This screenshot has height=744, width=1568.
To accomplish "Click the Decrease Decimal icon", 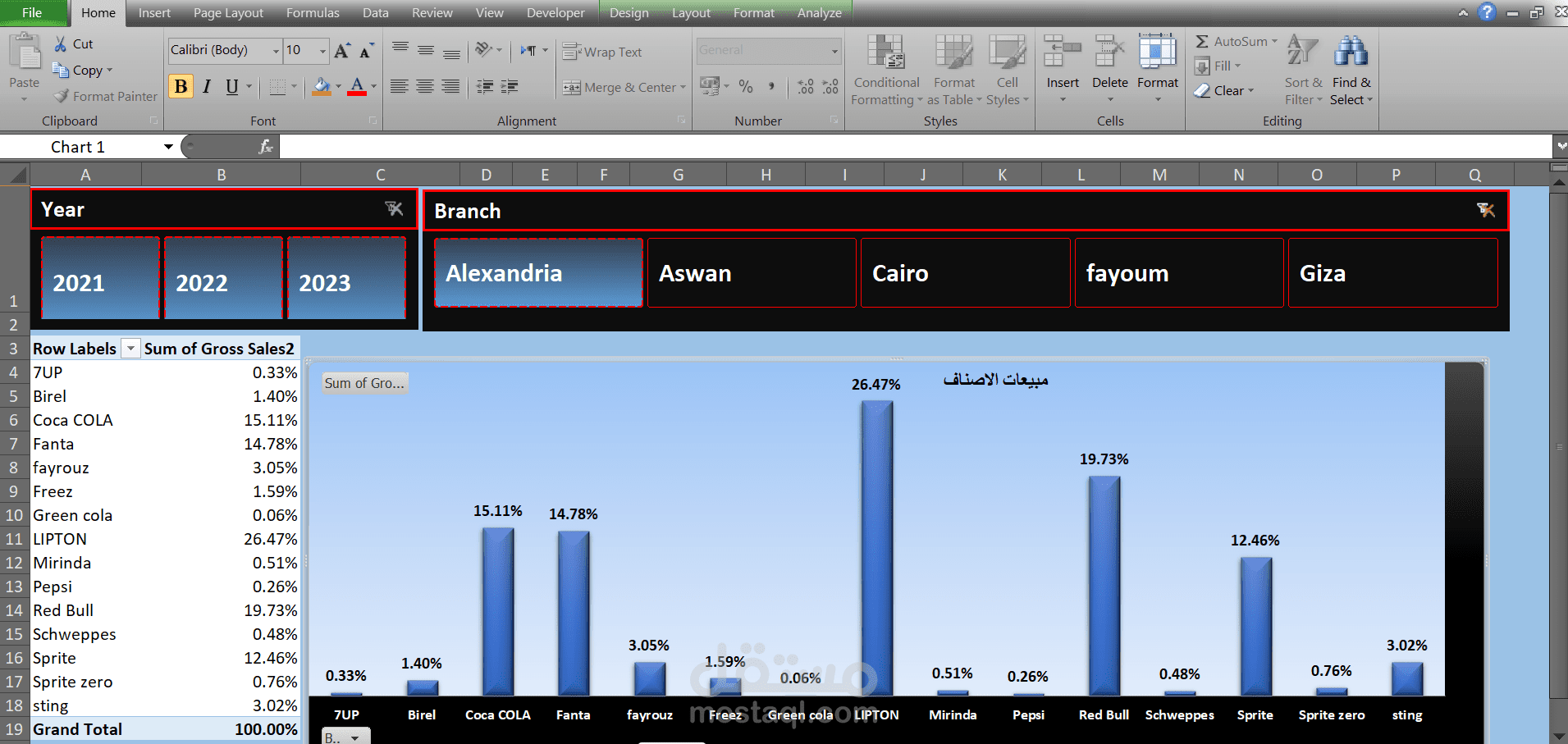I will coord(830,86).
